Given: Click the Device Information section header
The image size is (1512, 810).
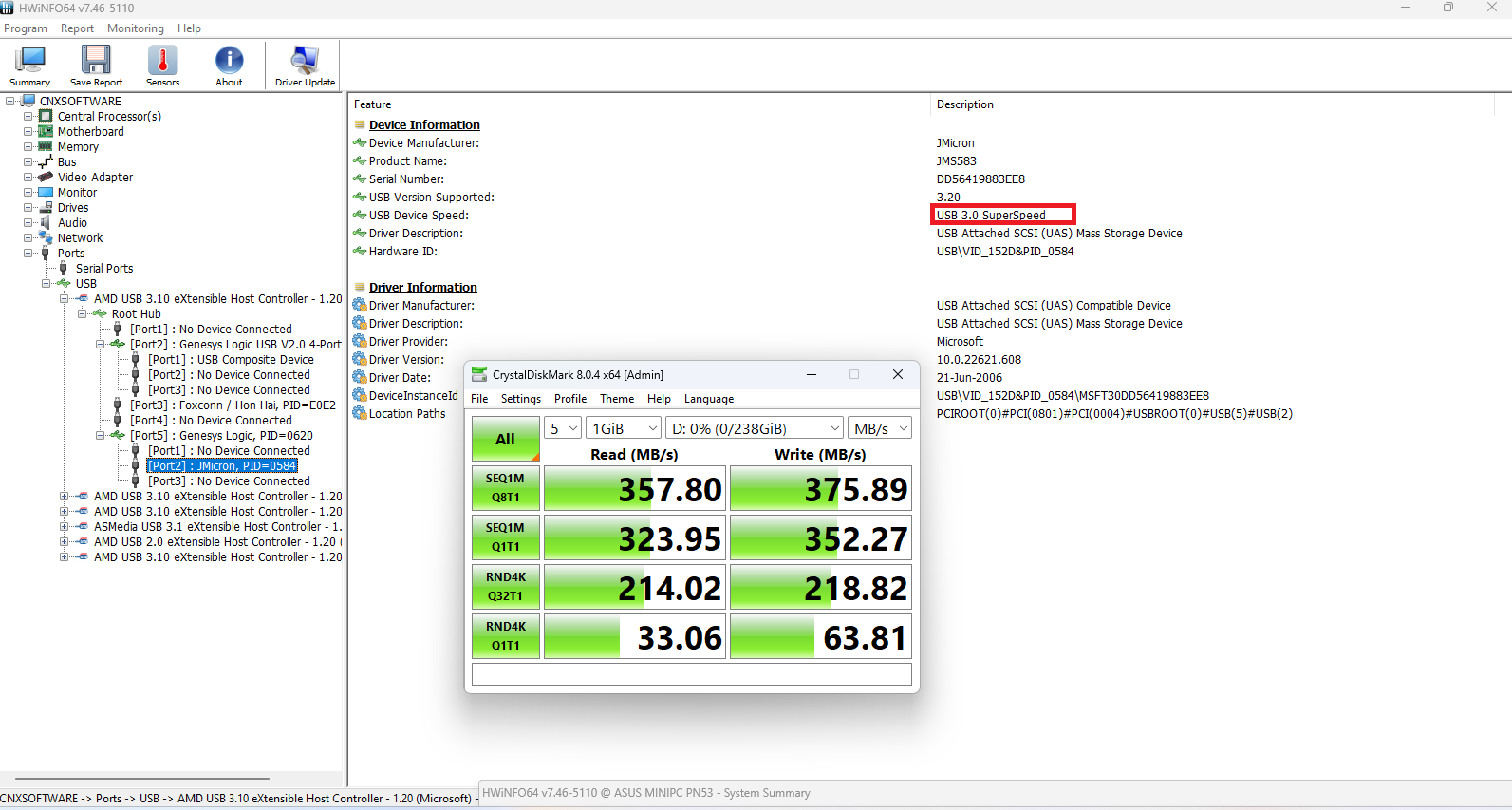Looking at the screenshot, I should tap(424, 124).
